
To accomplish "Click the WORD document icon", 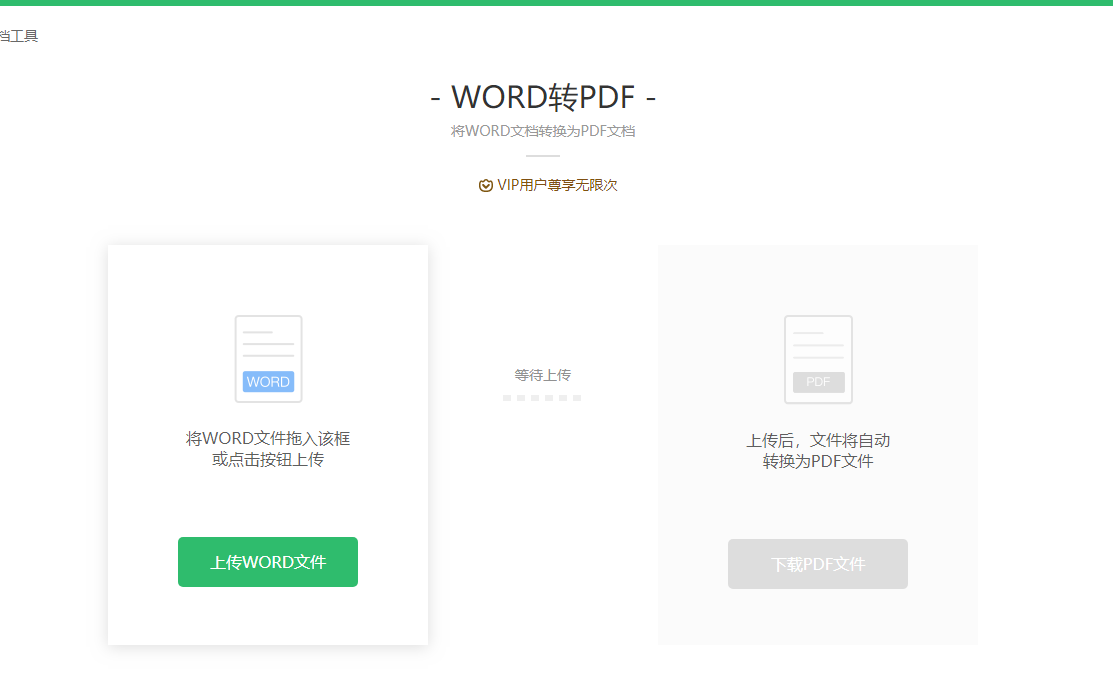I will pos(268,359).
